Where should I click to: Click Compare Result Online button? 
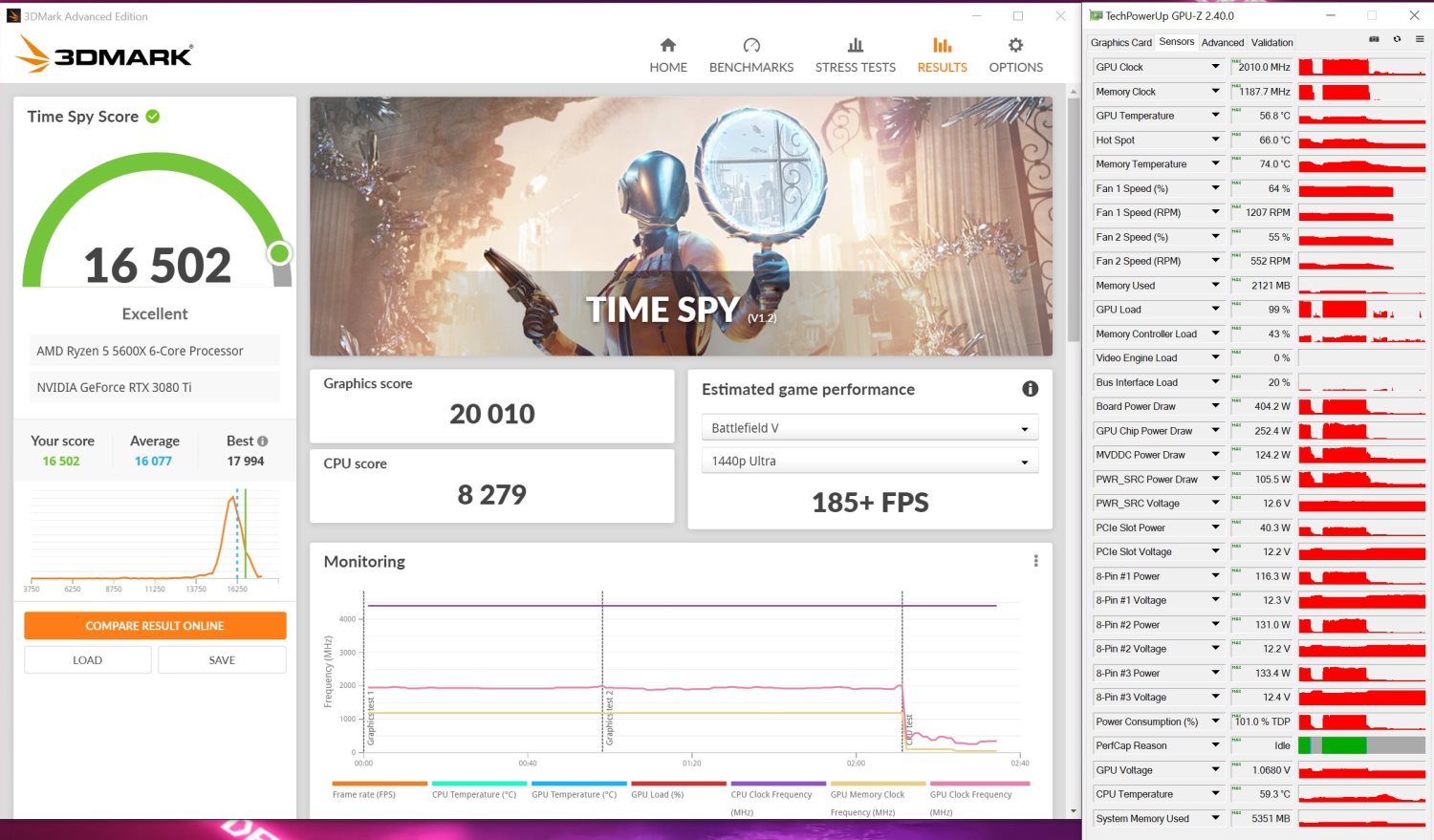(155, 626)
